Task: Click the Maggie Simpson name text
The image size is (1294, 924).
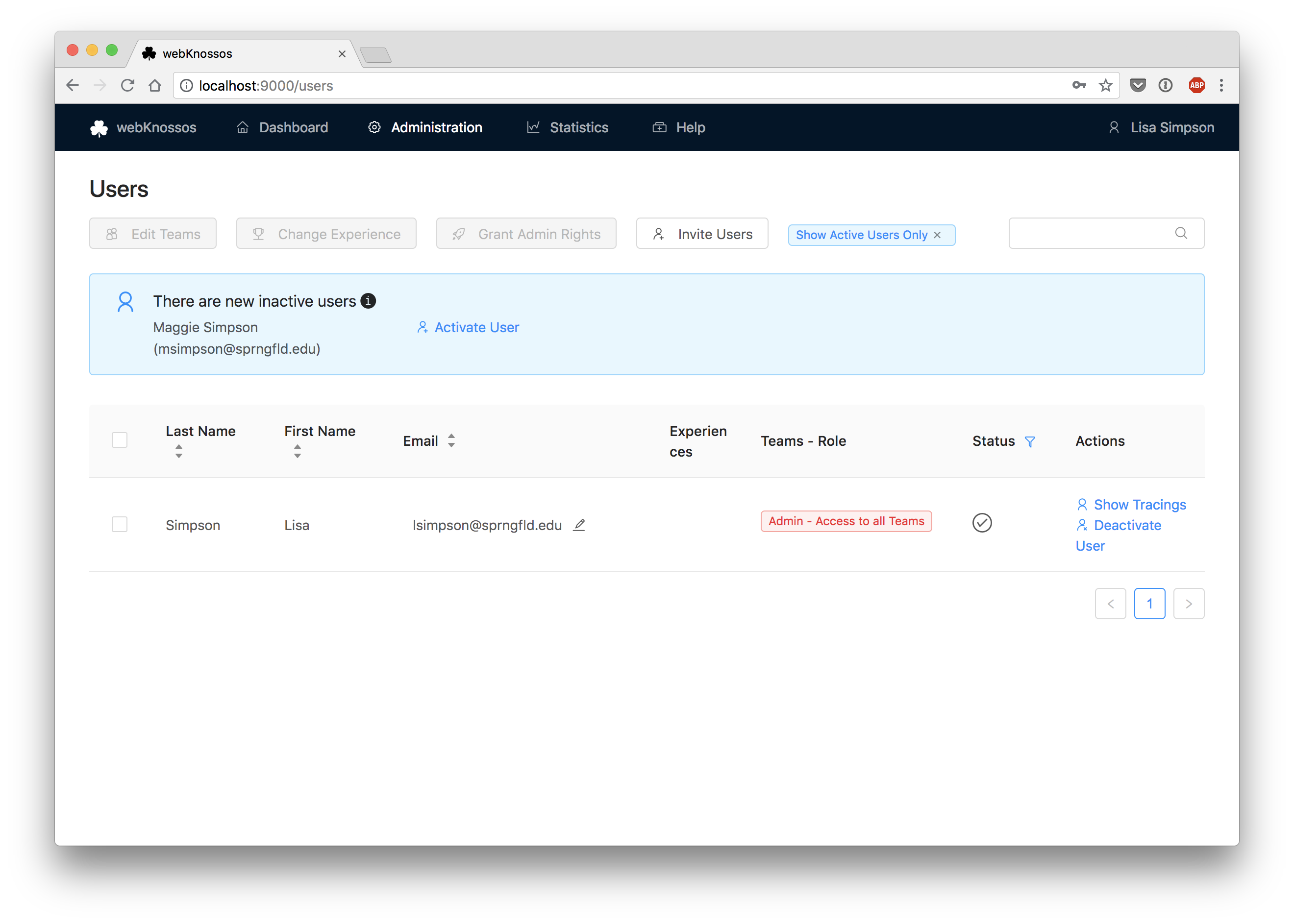Action: click(205, 327)
